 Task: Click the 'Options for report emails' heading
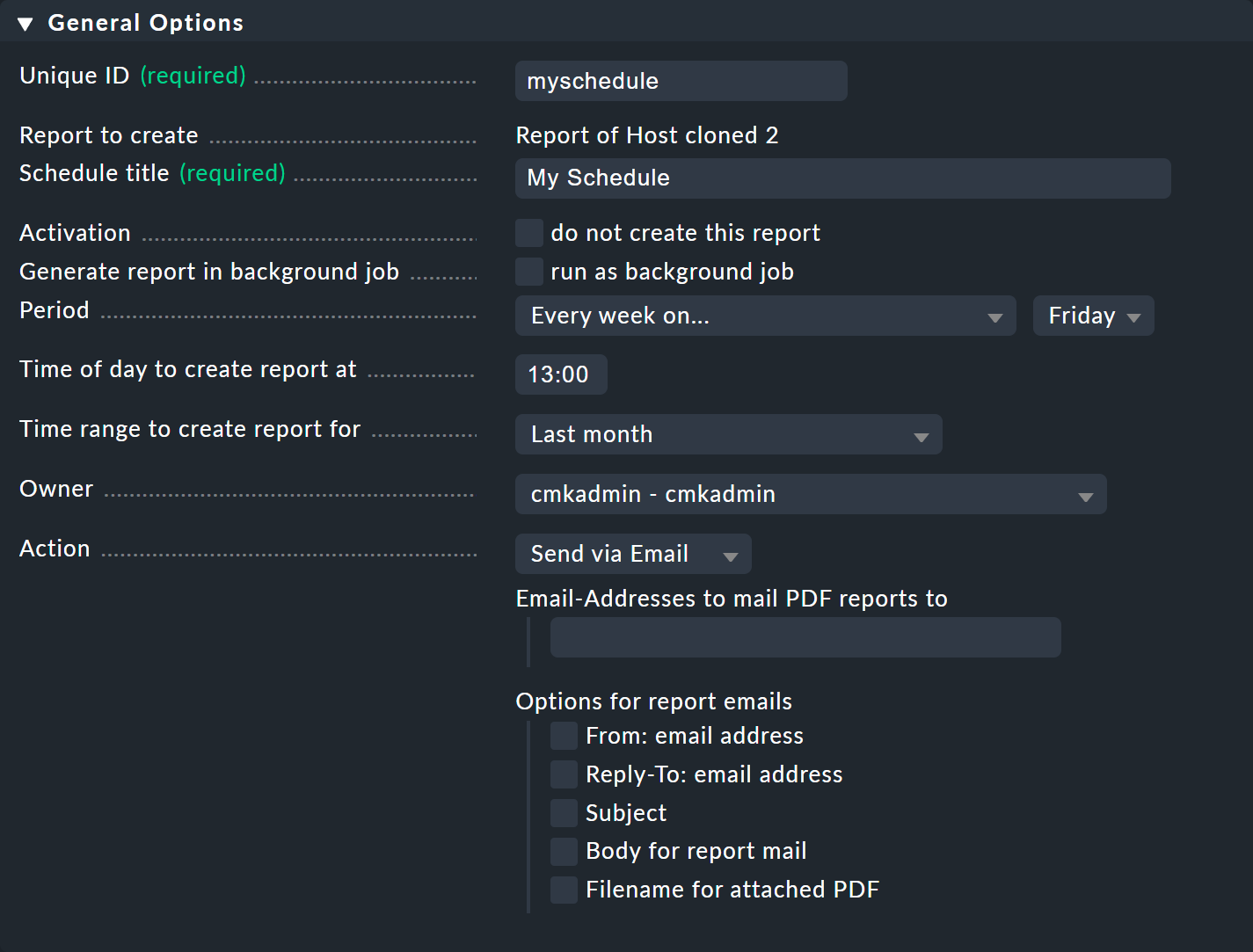(x=653, y=701)
